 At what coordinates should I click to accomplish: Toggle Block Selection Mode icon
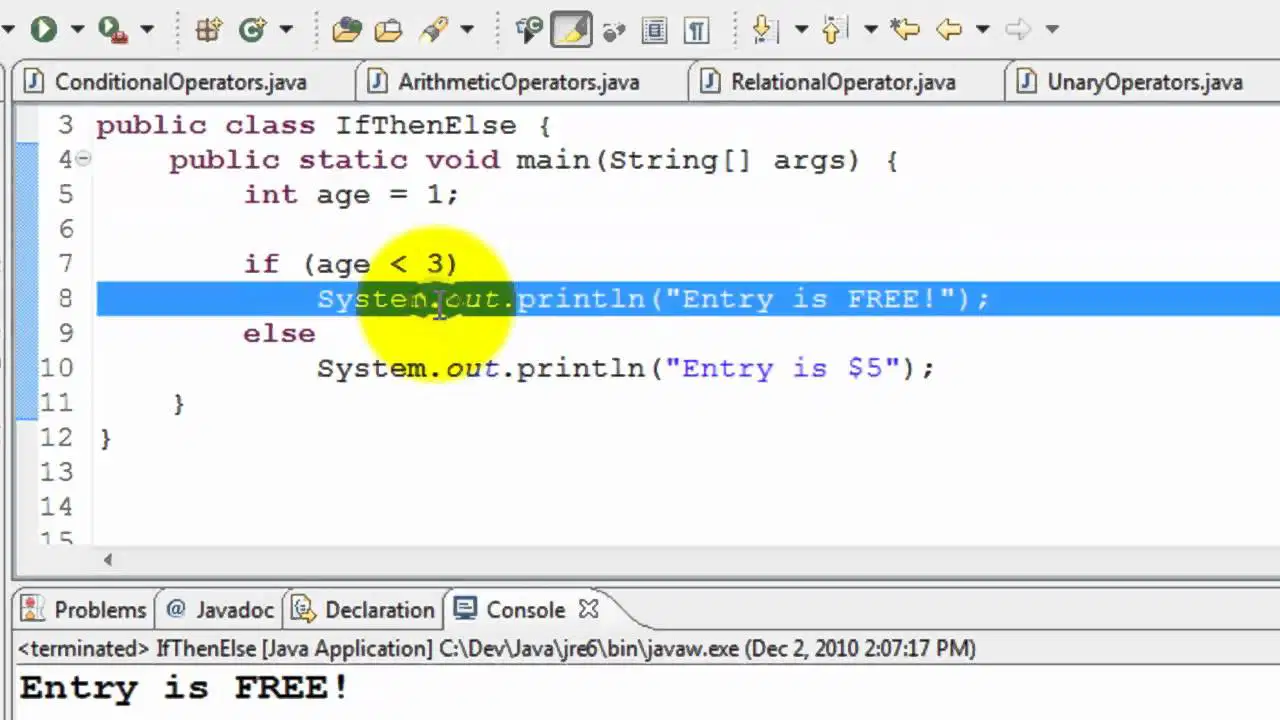(654, 29)
